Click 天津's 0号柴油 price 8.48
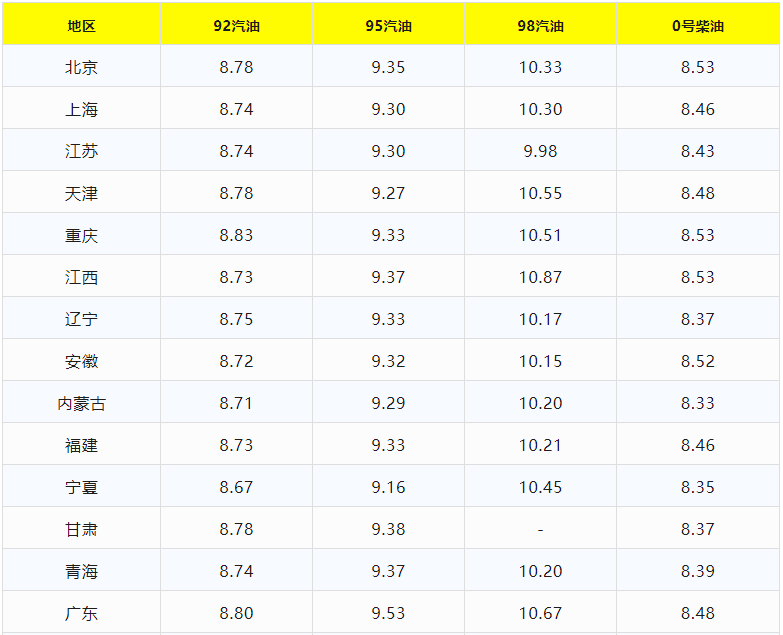This screenshot has width=783, height=635. click(x=698, y=193)
